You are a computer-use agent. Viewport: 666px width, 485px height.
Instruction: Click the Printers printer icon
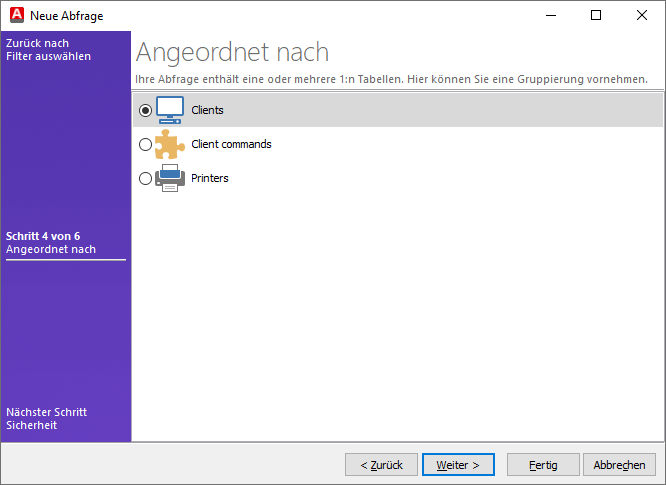tap(170, 178)
